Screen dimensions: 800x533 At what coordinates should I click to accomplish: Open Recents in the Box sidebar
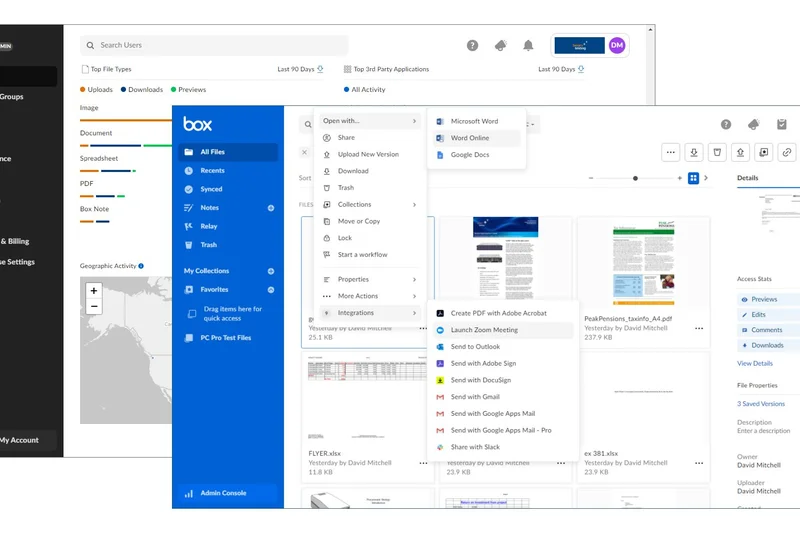[x=212, y=171]
